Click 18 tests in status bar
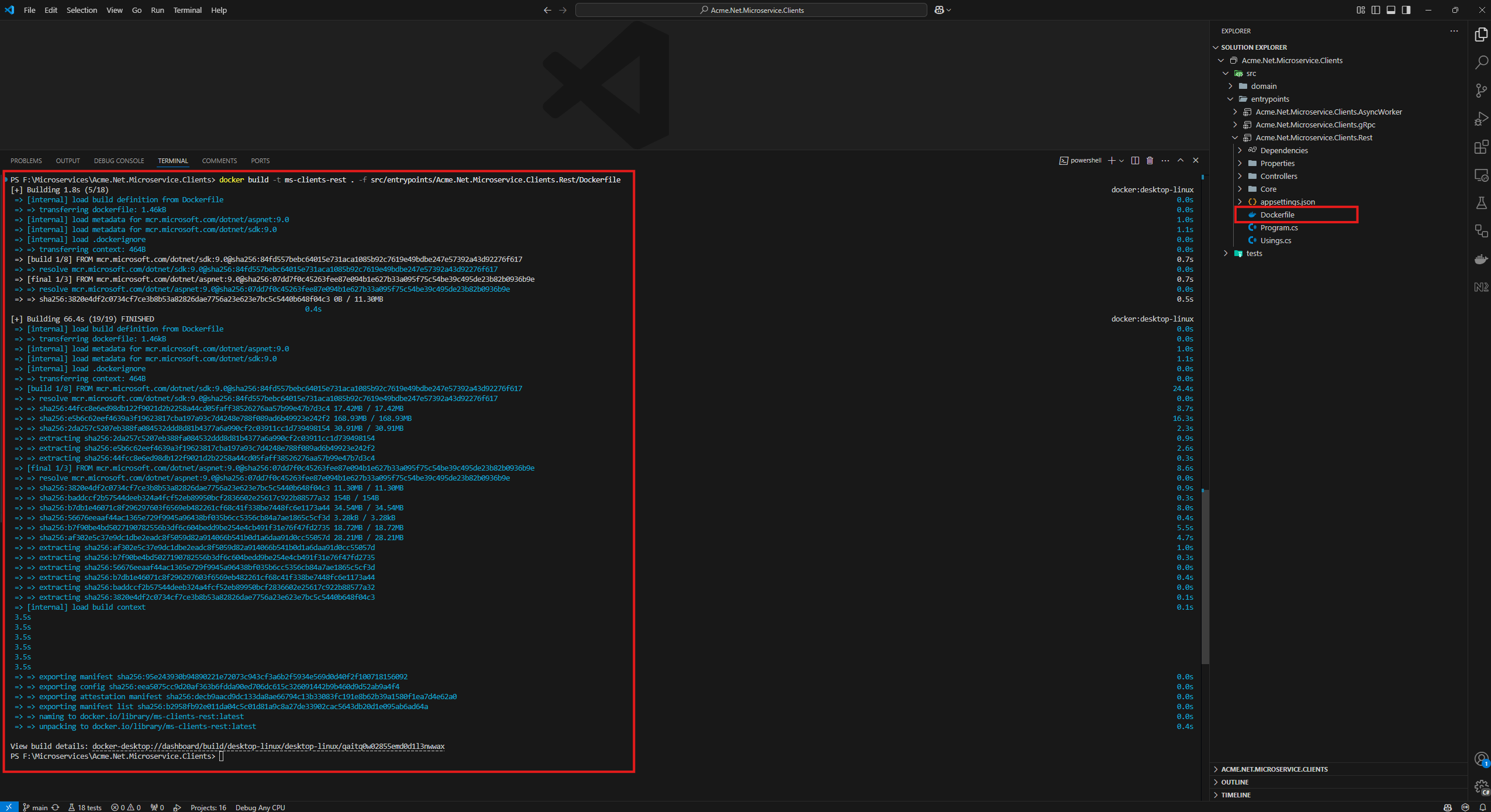 pyautogui.click(x=85, y=807)
